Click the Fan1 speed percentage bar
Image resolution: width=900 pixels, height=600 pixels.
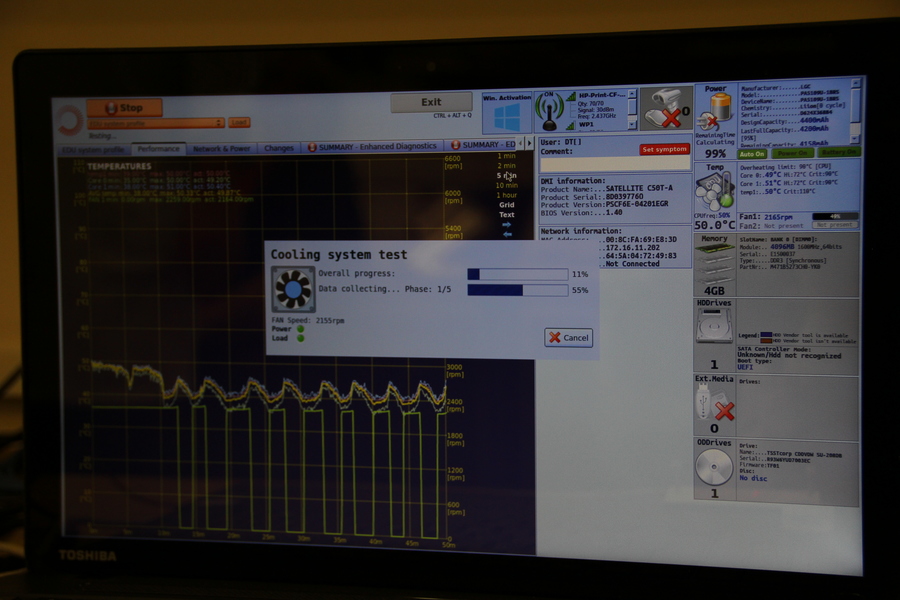click(x=835, y=216)
